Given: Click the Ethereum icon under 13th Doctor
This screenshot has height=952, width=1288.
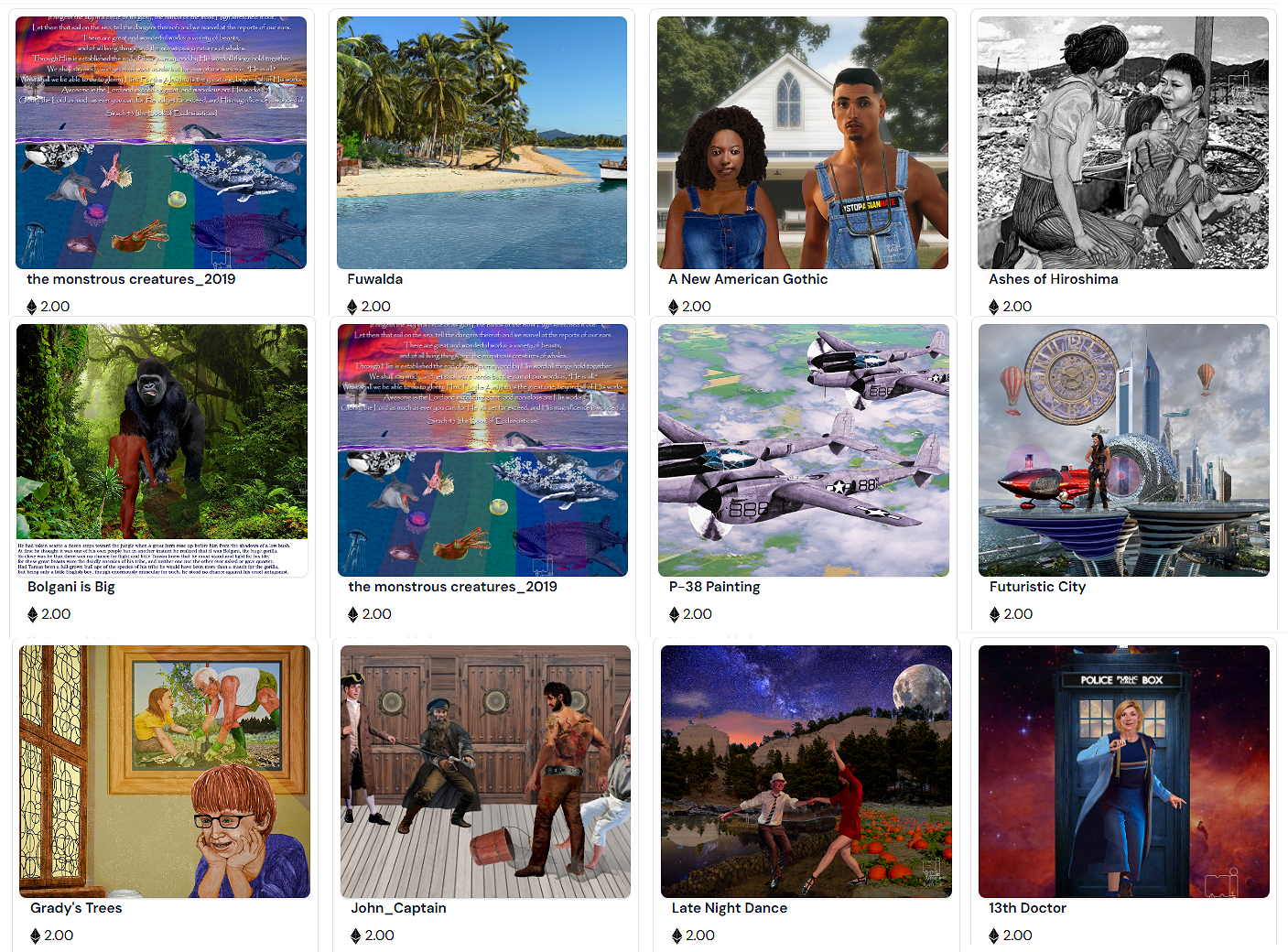Looking at the screenshot, I should [994, 936].
